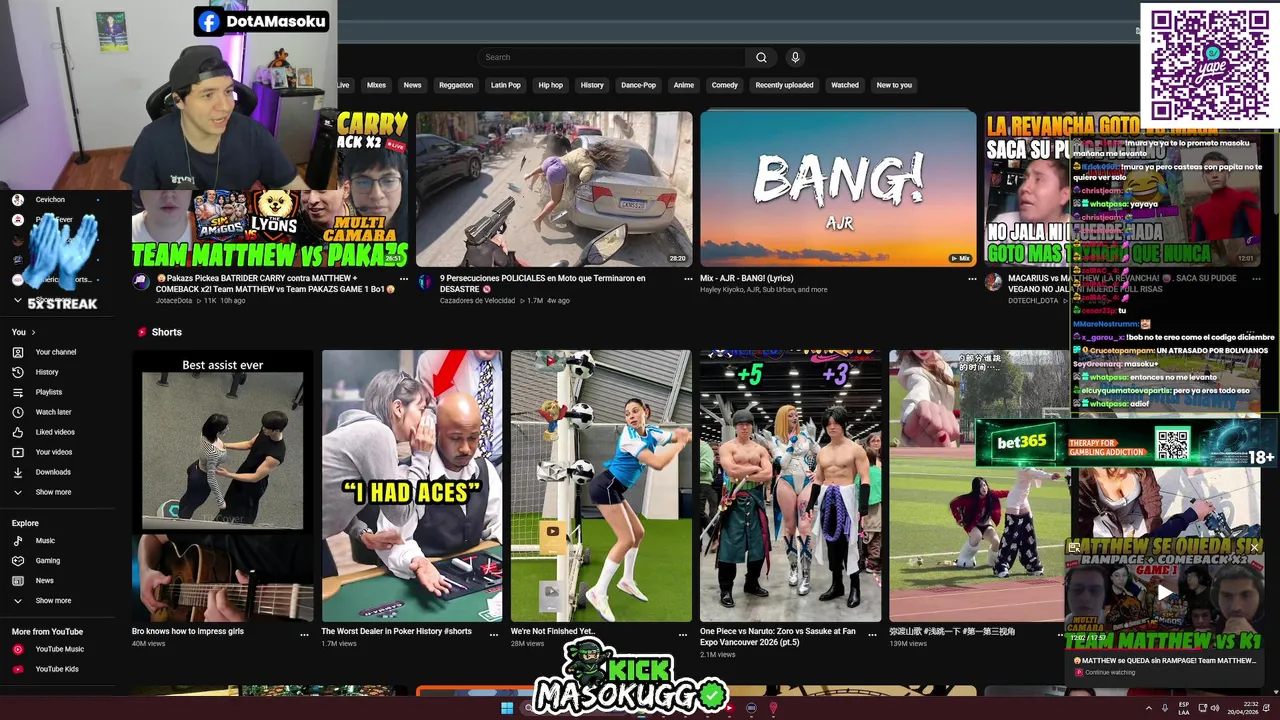
Task: Click We're Not Finished Yet short title
Action: click(x=553, y=632)
